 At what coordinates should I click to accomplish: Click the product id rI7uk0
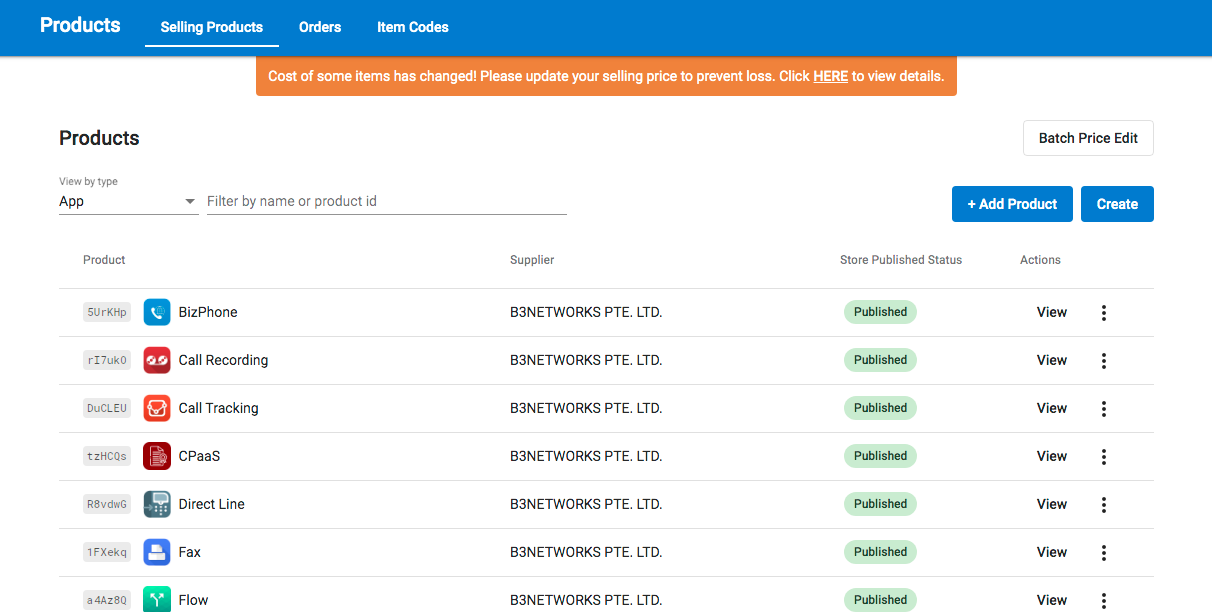point(107,360)
